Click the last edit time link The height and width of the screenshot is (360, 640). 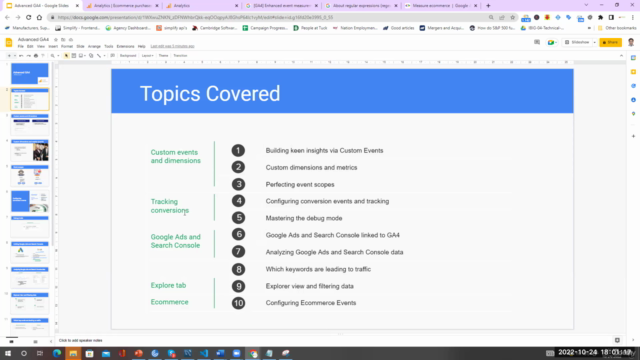point(172,47)
